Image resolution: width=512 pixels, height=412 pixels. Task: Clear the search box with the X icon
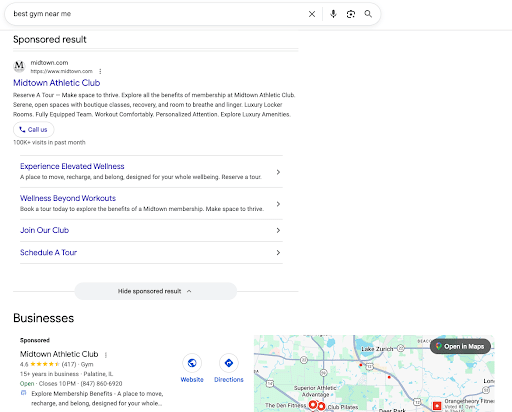[x=312, y=14]
